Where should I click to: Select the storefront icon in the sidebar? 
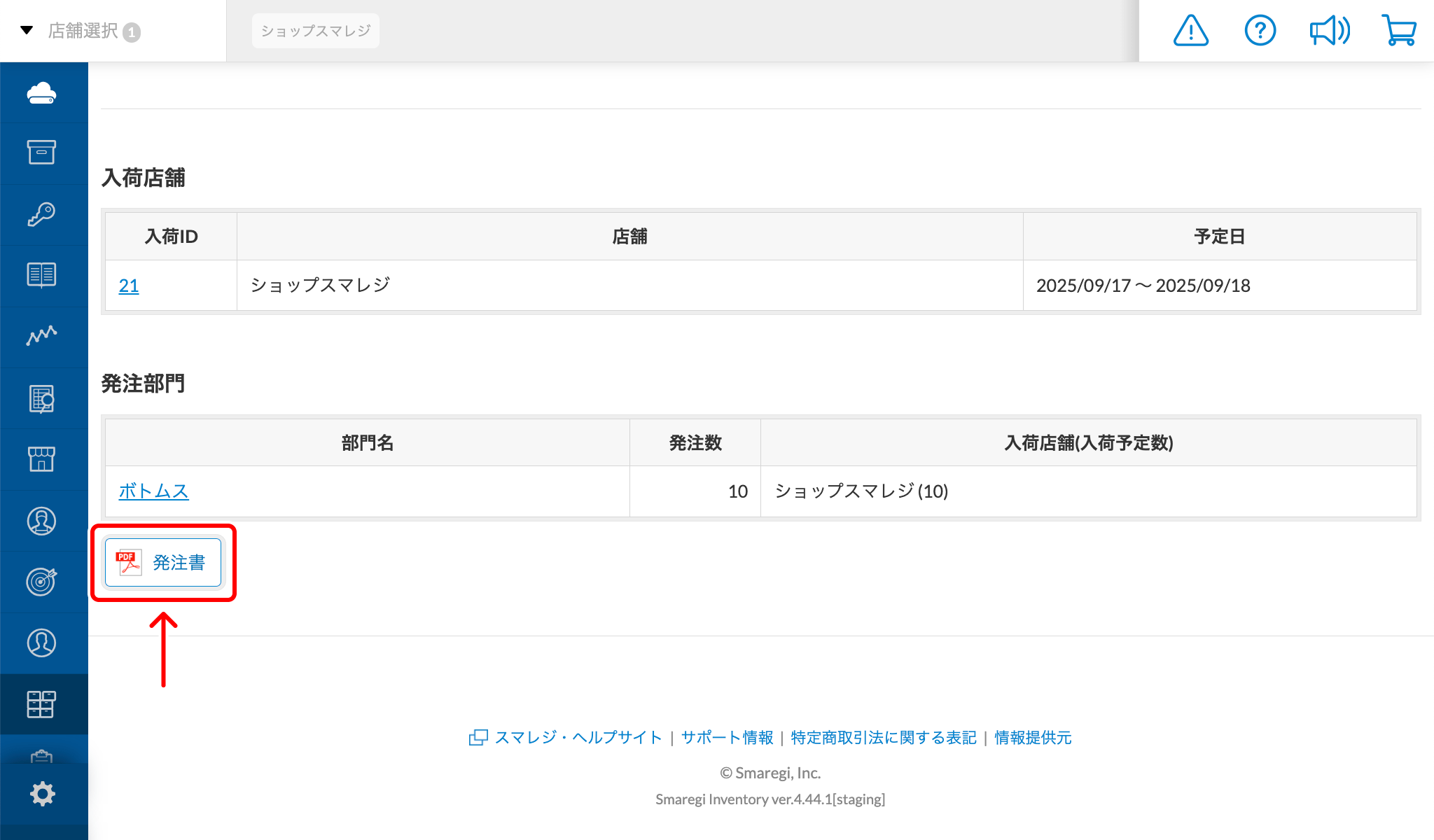(43, 459)
